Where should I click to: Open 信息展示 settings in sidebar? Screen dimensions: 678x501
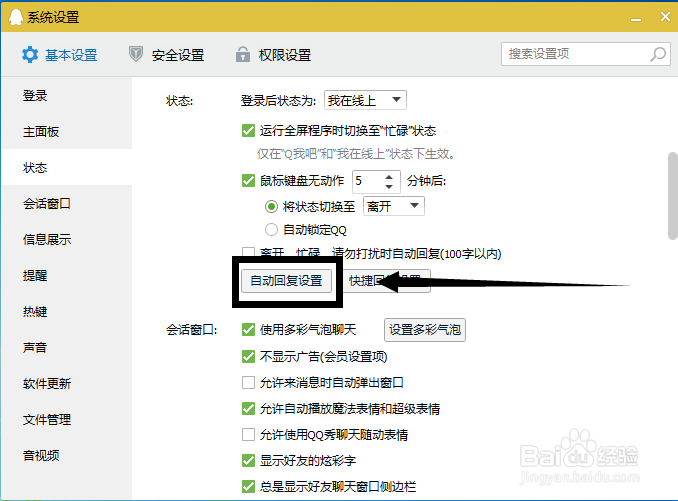(x=67, y=239)
